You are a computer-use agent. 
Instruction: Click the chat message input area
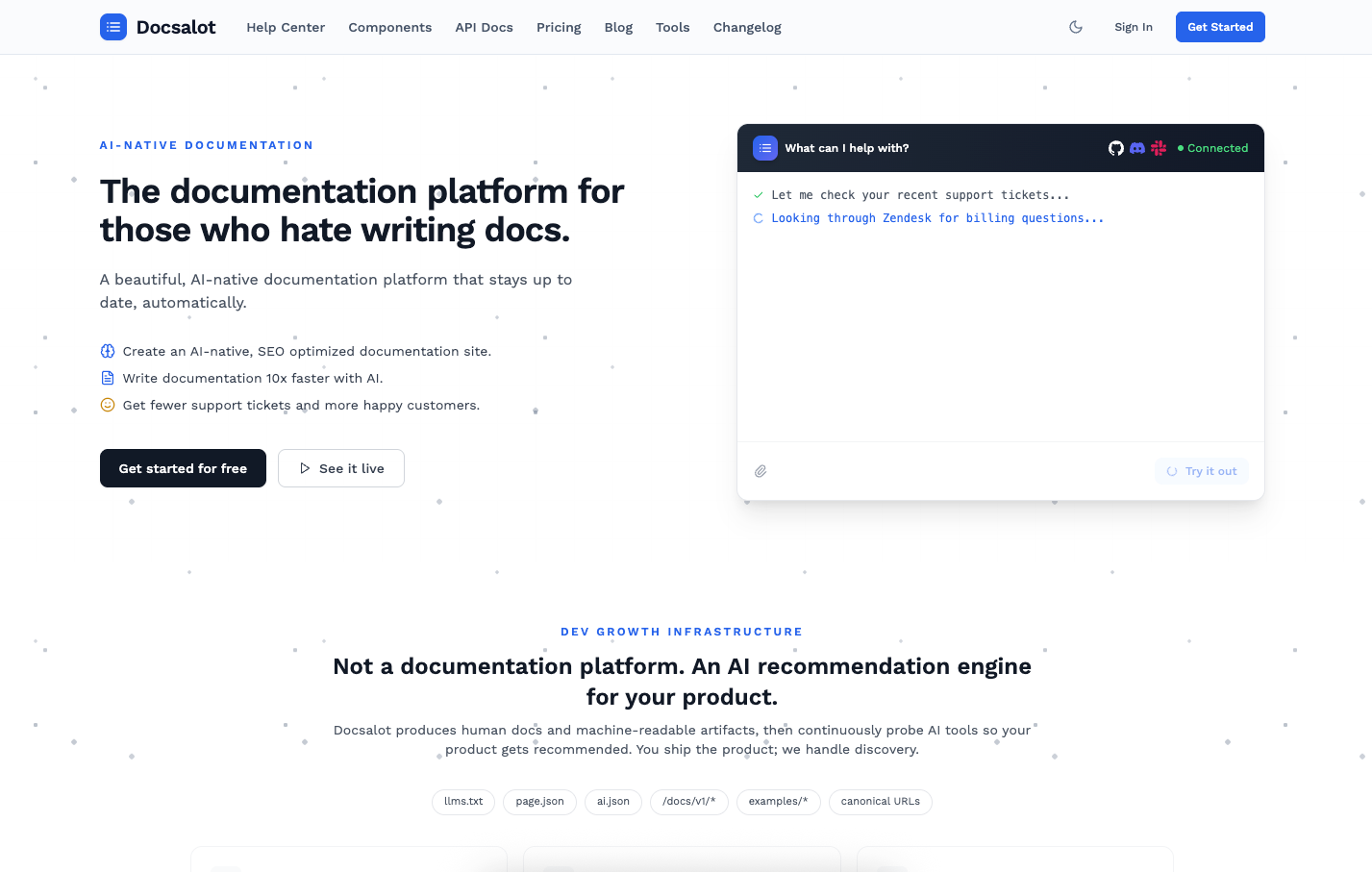[x=961, y=471]
